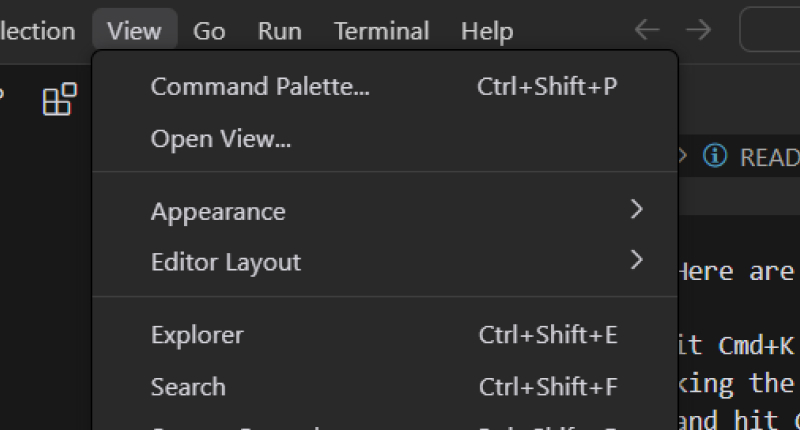Viewport: 800px width, 430px height.
Task: Click the info icon beside README
Action: pyautogui.click(x=714, y=157)
